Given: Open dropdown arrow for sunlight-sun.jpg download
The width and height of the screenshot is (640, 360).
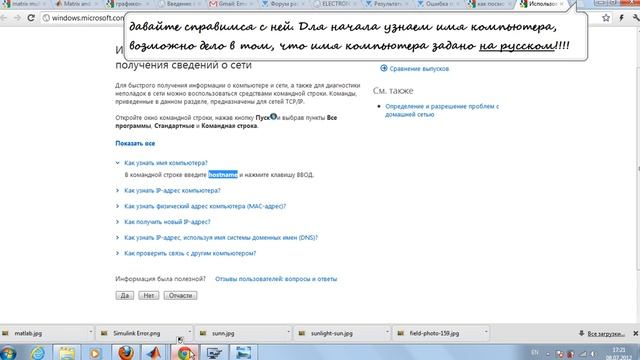Looking at the screenshot, I should coord(387,332).
